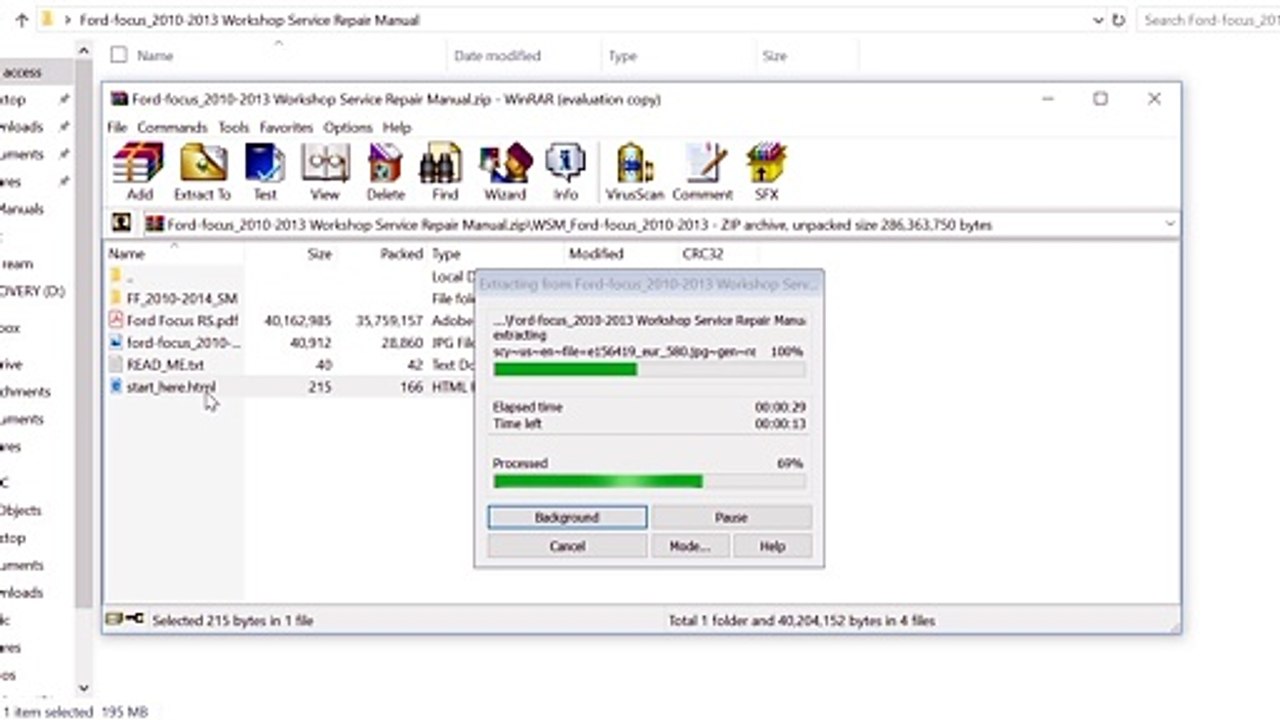Pause the extraction
Screen dimensions: 1280x720
pos(731,518)
